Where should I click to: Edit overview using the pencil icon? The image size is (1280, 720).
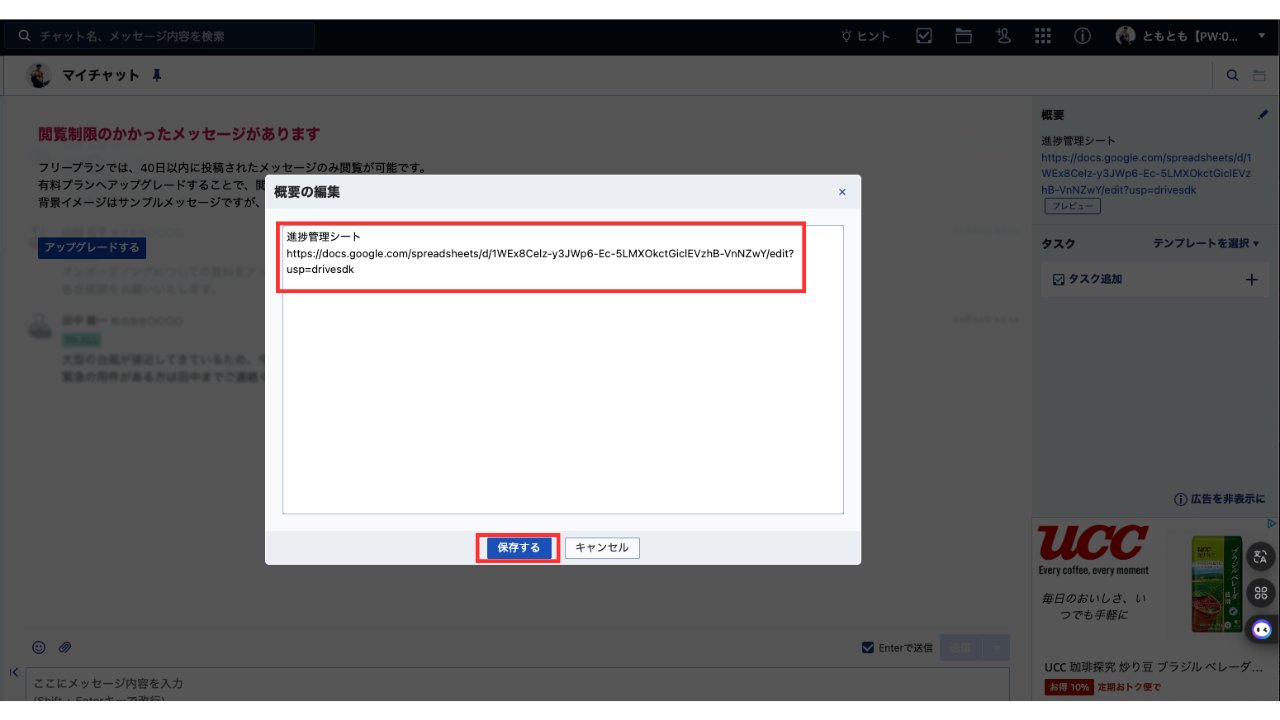[1262, 115]
